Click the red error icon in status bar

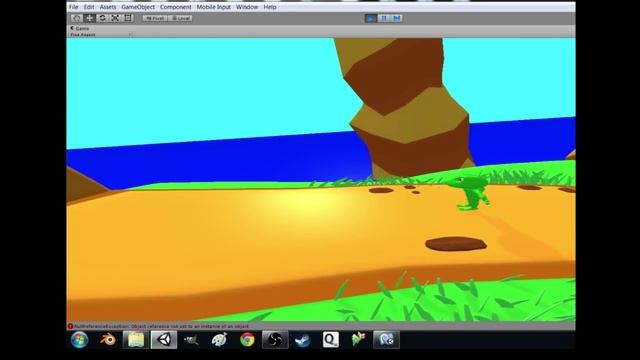click(x=70, y=326)
